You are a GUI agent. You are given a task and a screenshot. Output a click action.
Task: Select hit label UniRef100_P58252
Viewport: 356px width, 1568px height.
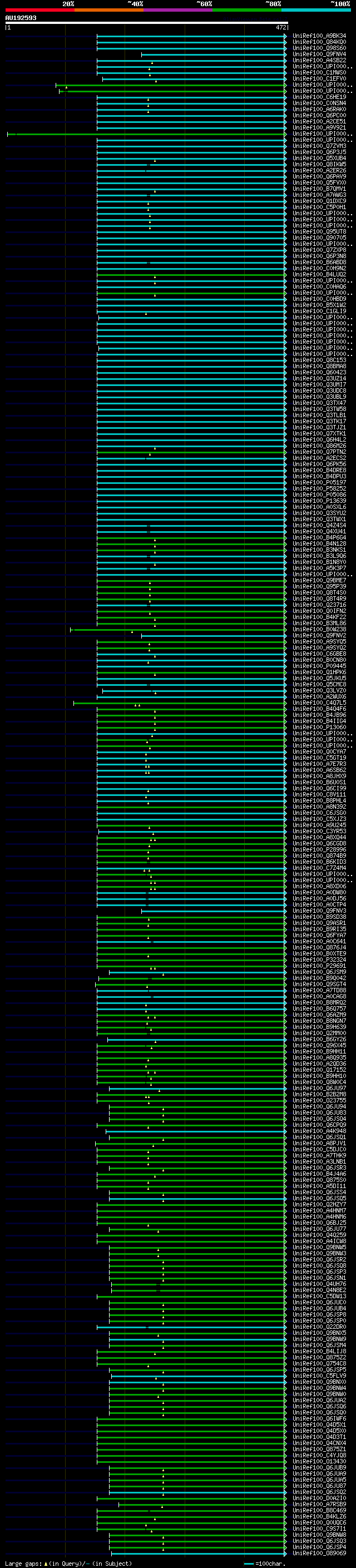(x=319, y=489)
